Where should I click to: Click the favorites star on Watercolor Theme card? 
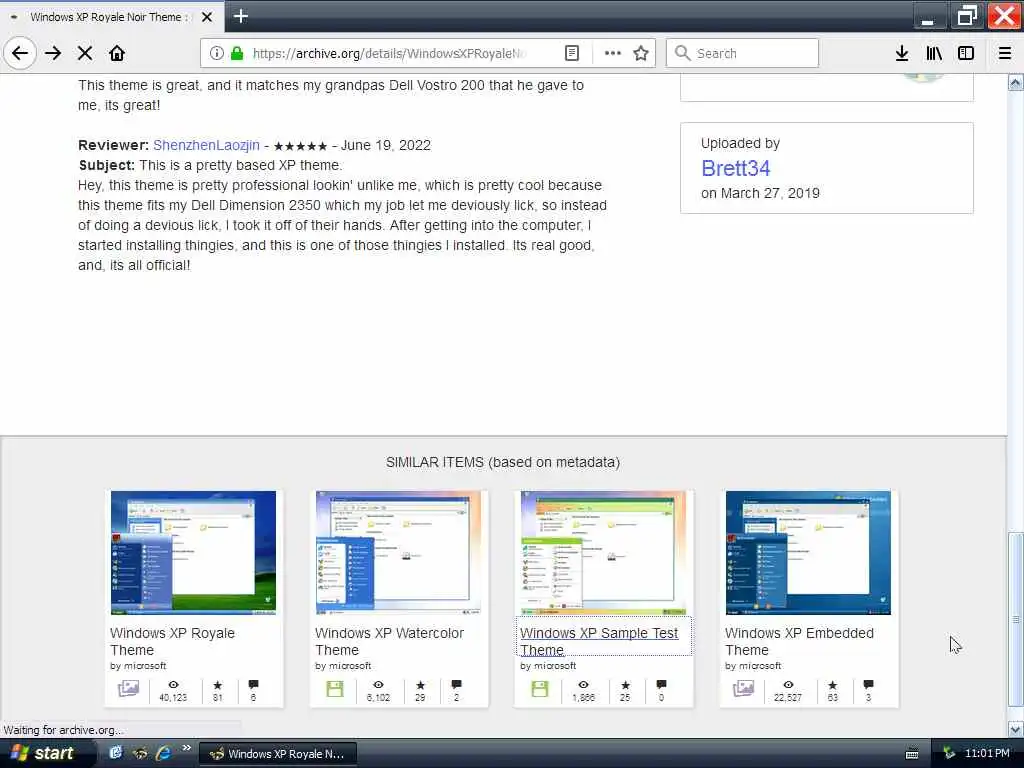[421, 684]
